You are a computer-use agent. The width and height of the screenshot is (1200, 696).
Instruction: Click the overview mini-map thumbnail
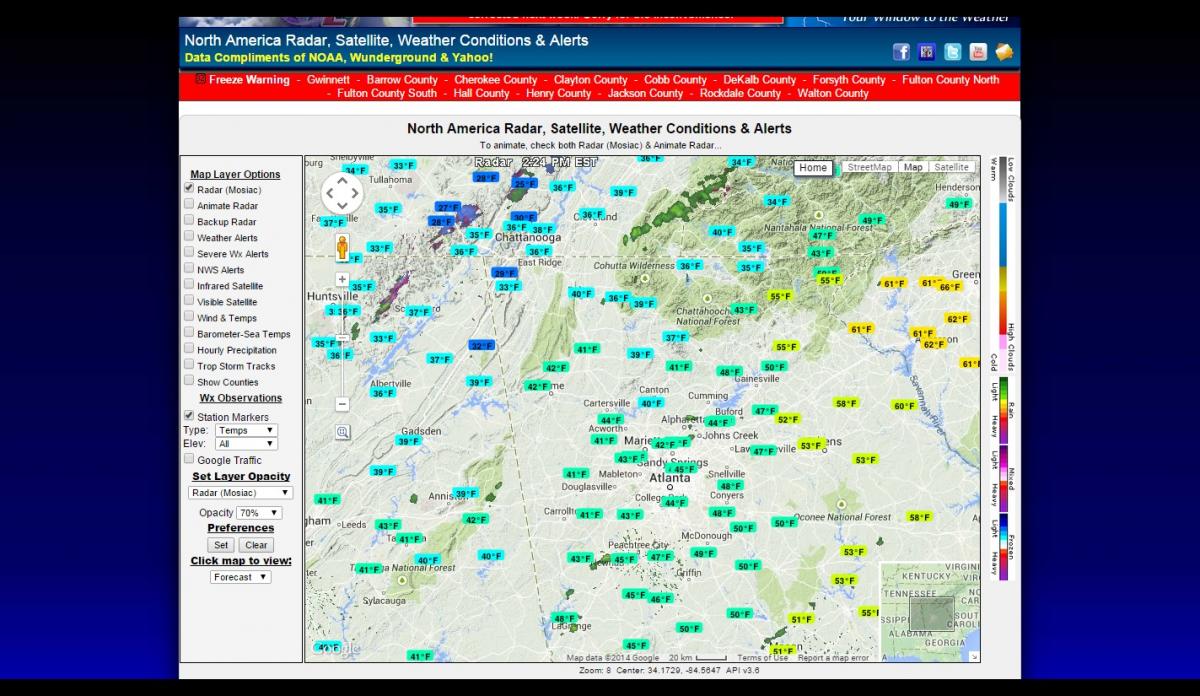930,612
